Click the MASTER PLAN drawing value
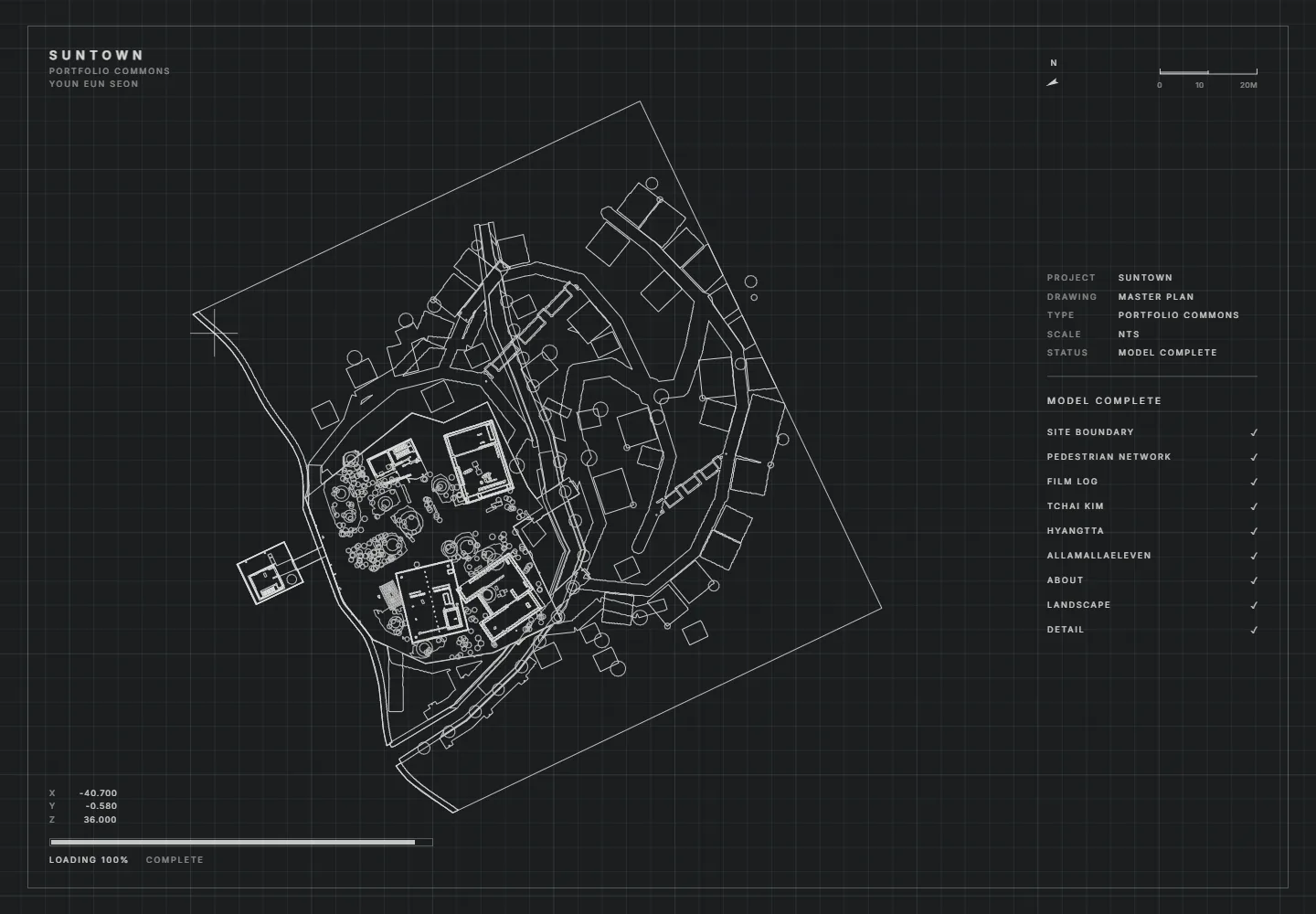 pyautogui.click(x=1156, y=297)
